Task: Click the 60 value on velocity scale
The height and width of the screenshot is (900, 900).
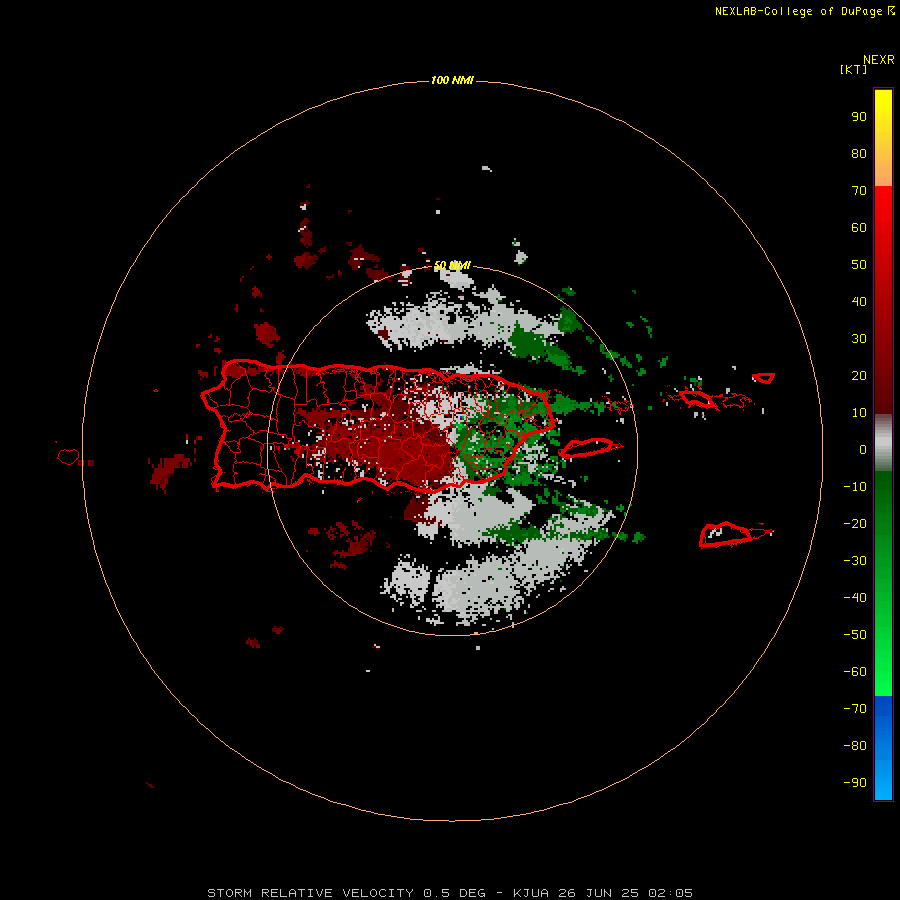Action: click(x=859, y=228)
